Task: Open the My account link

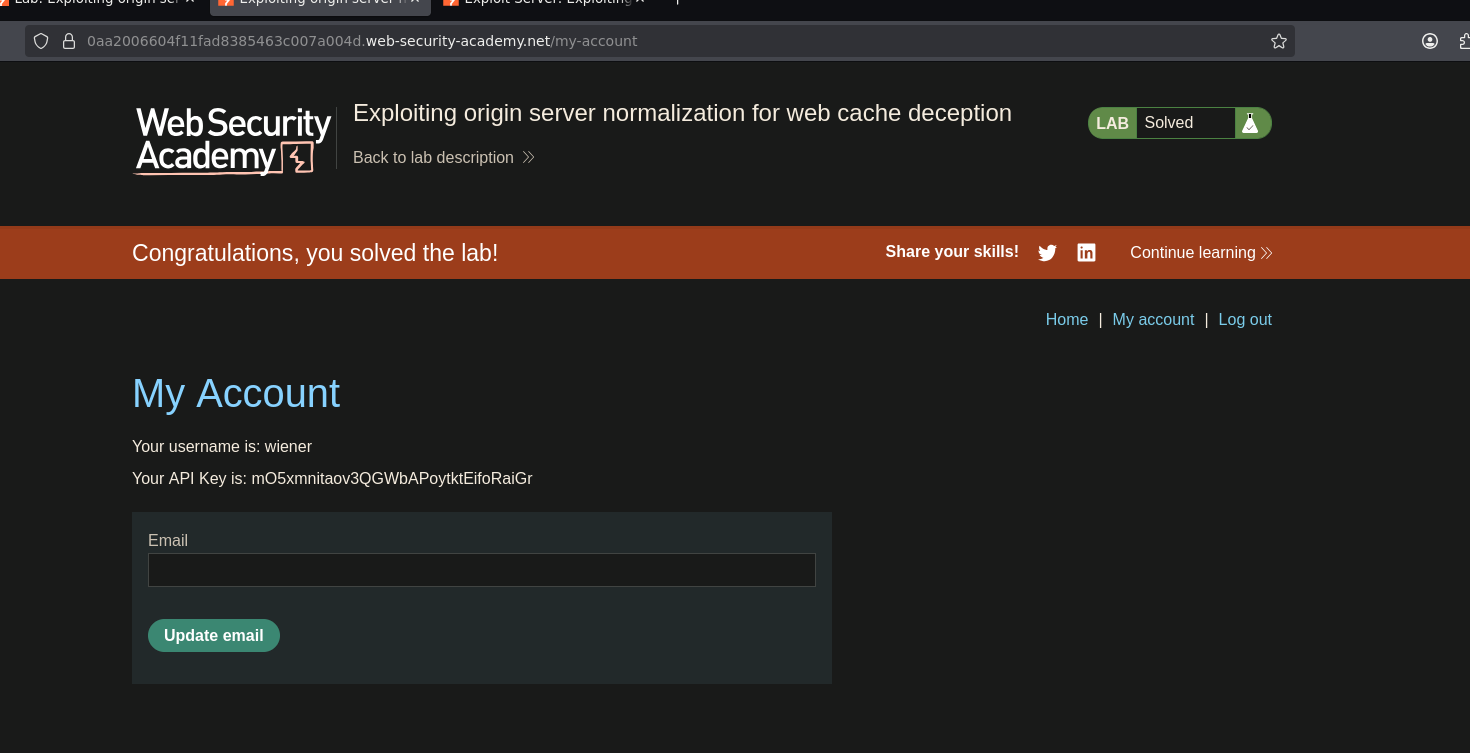Action: 1153,320
